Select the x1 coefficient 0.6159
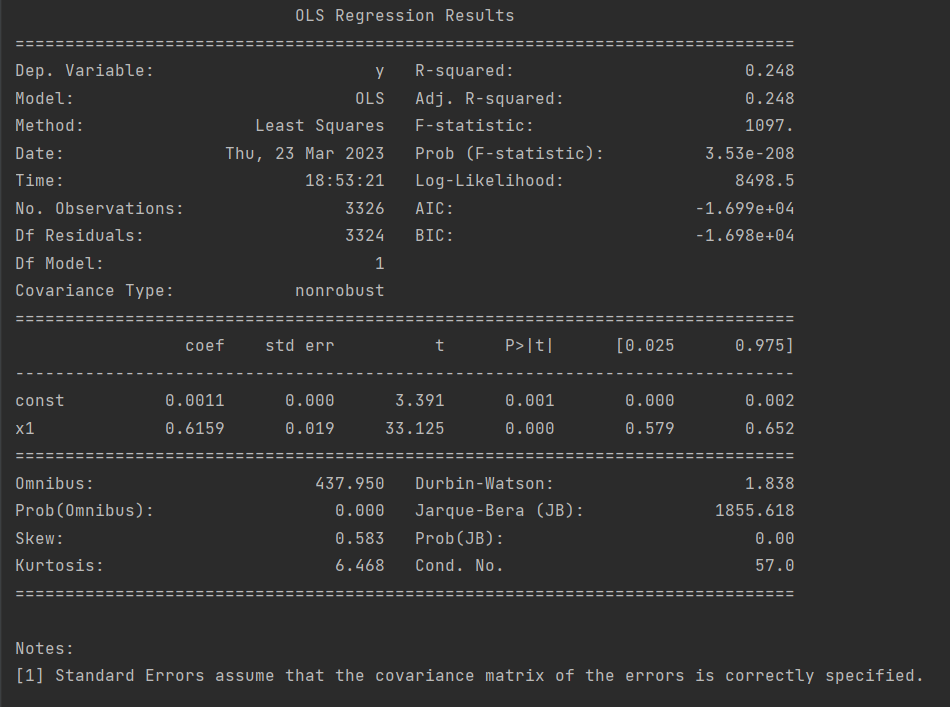950x707 pixels. pyautogui.click(x=194, y=429)
